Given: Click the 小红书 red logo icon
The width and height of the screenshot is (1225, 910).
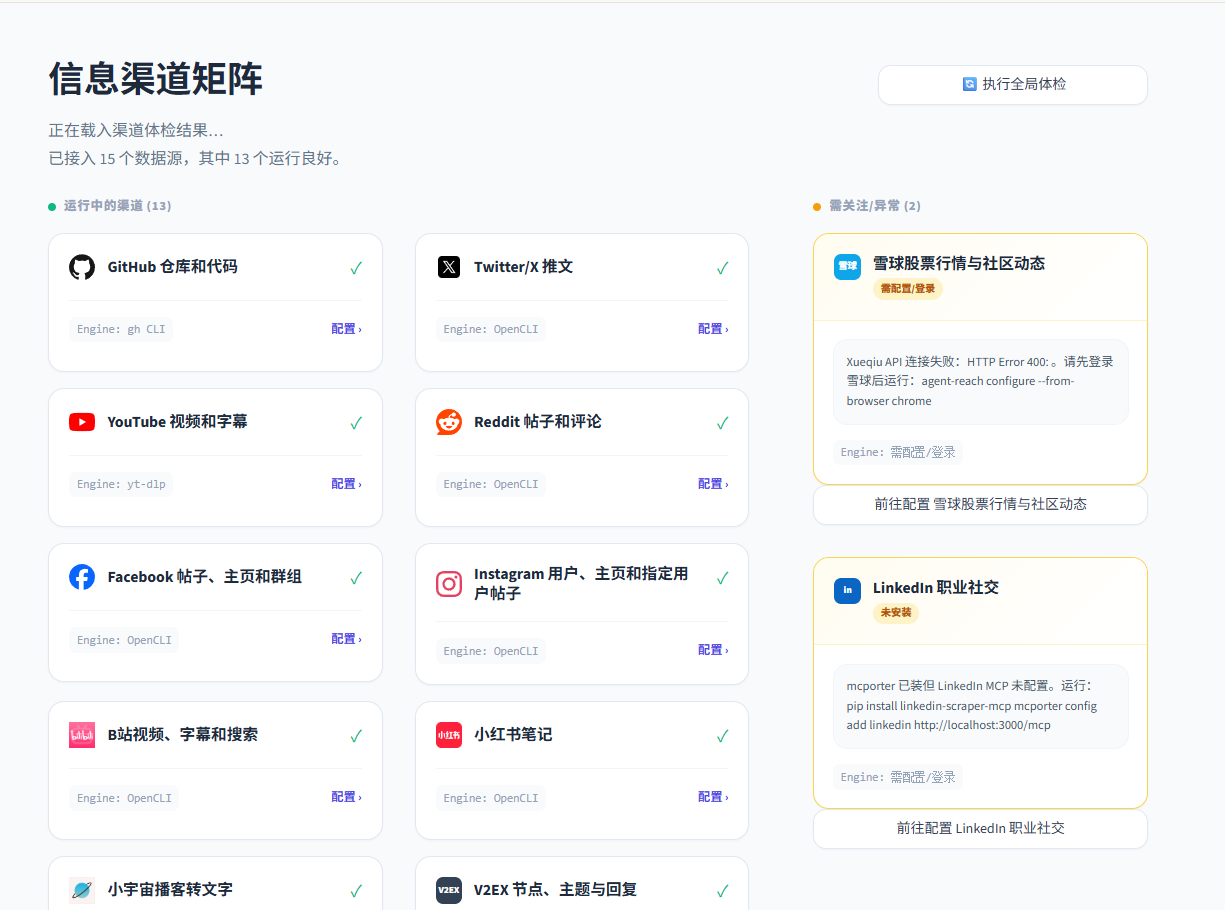Looking at the screenshot, I should point(449,735).
